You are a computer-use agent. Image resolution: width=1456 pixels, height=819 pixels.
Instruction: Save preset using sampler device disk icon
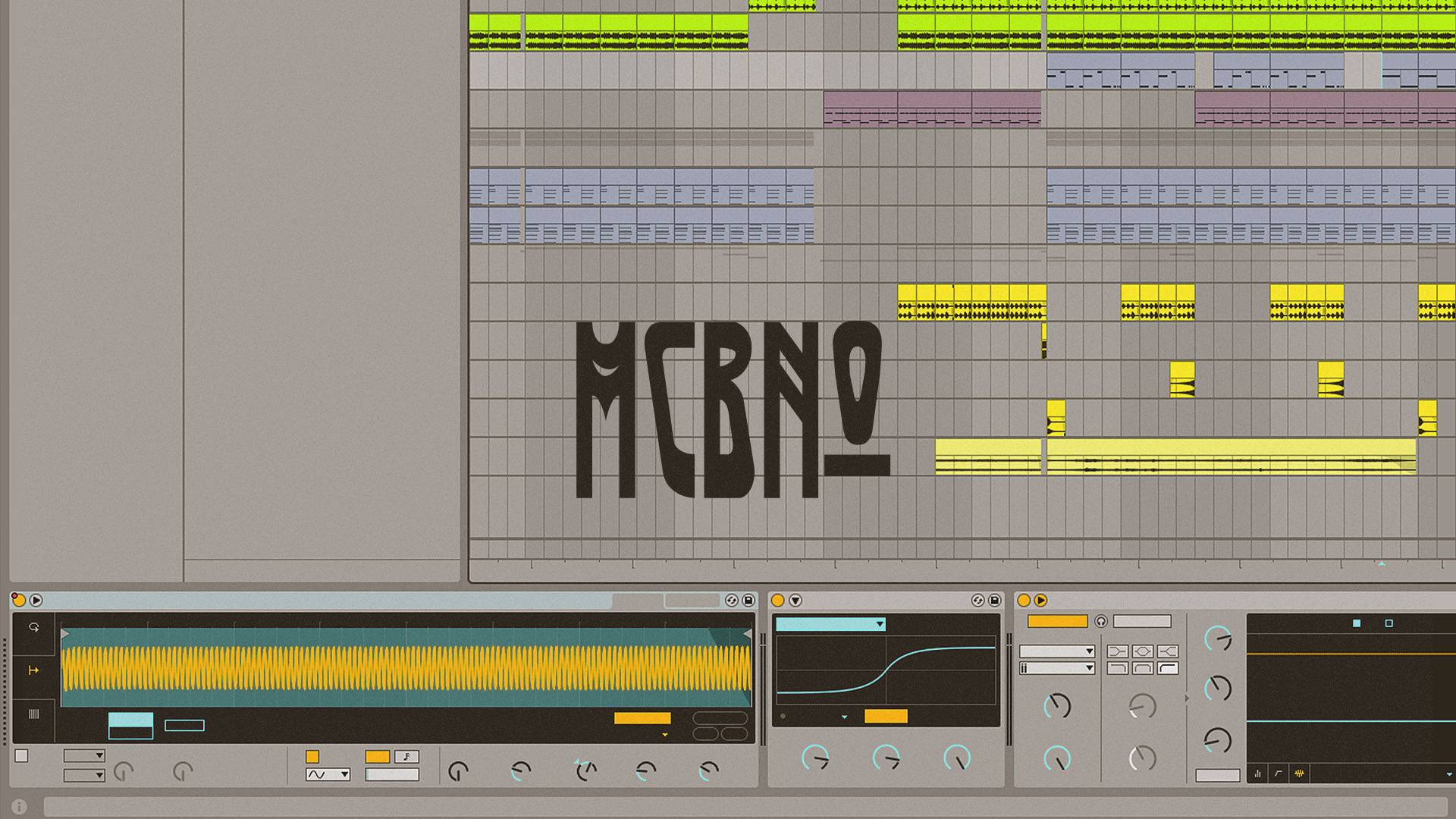coord(748,601)
